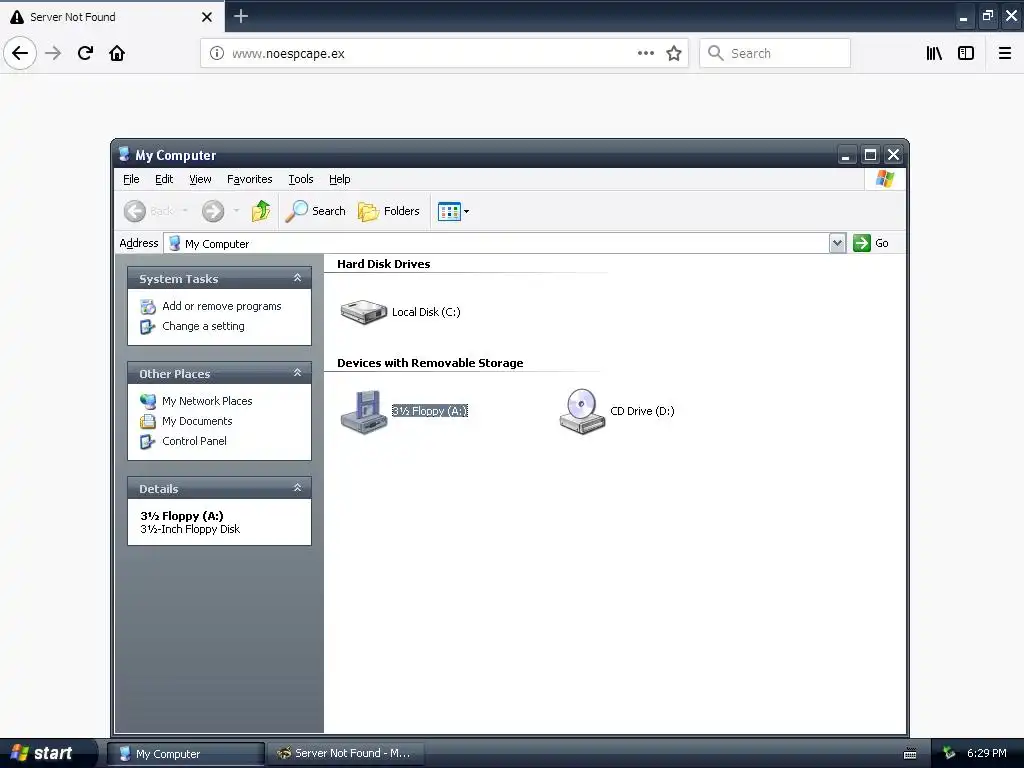Viewport: 1024px width, 768px height.
Task: Open the Views dropdown button
Action: (453, 212)
